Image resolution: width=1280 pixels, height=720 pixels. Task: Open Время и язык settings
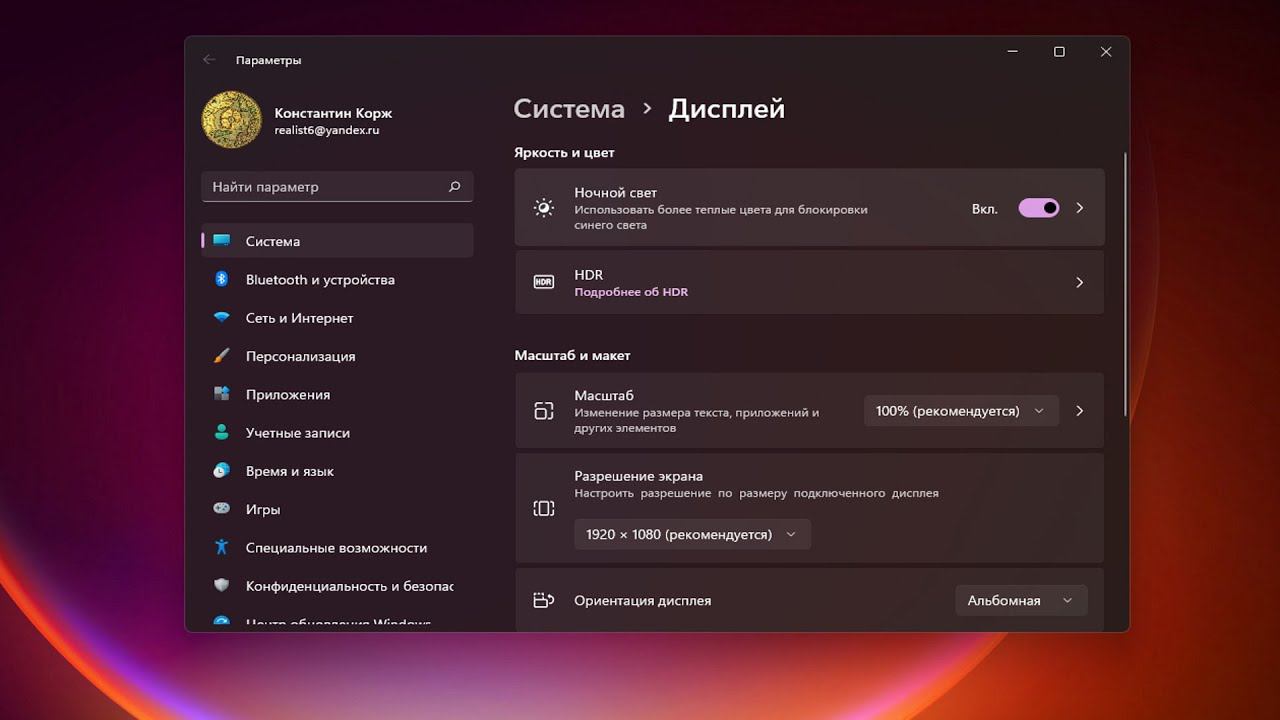click(337, 471)
